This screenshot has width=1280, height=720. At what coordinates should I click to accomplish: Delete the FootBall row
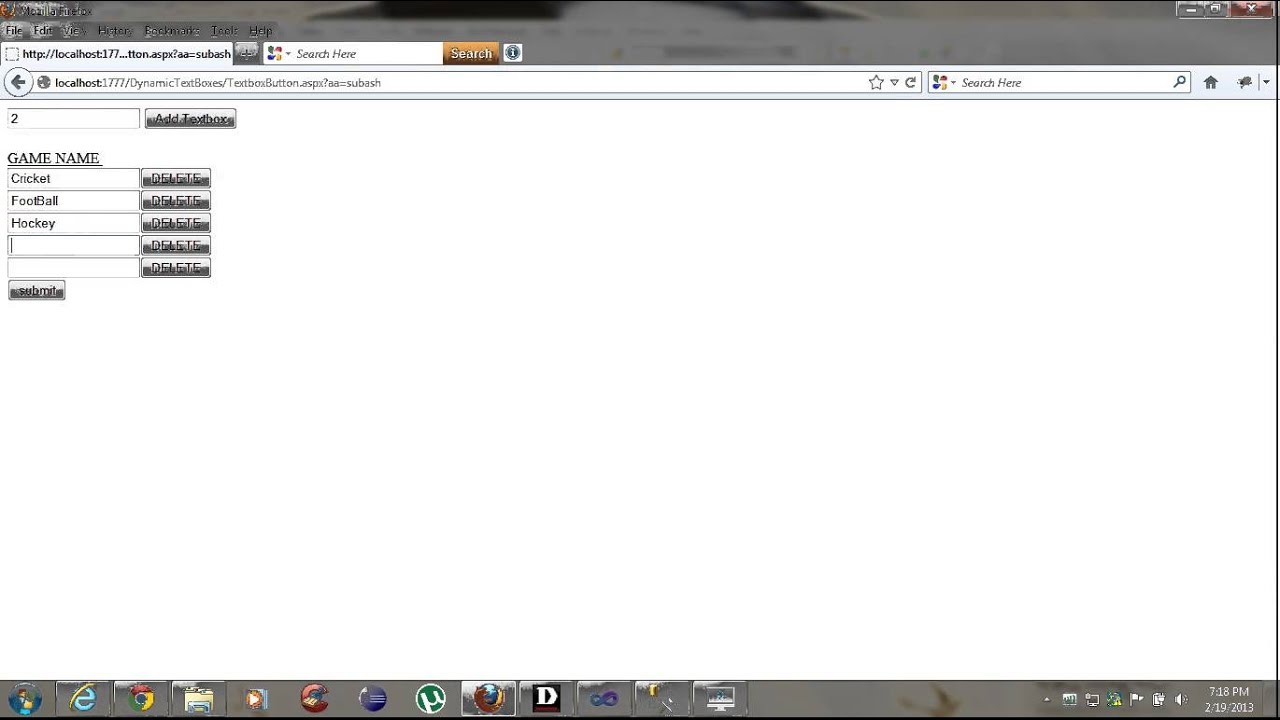(x=176, y=201)
